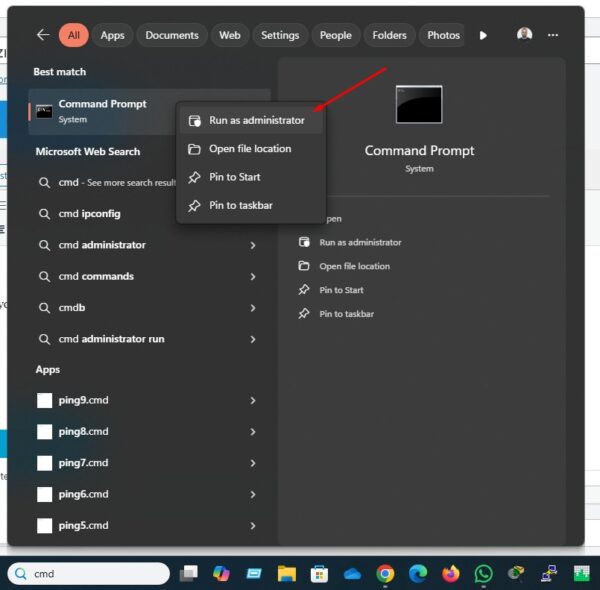Expand the ping5.cmd chevron
600x590 pixels.
point(253,526)
